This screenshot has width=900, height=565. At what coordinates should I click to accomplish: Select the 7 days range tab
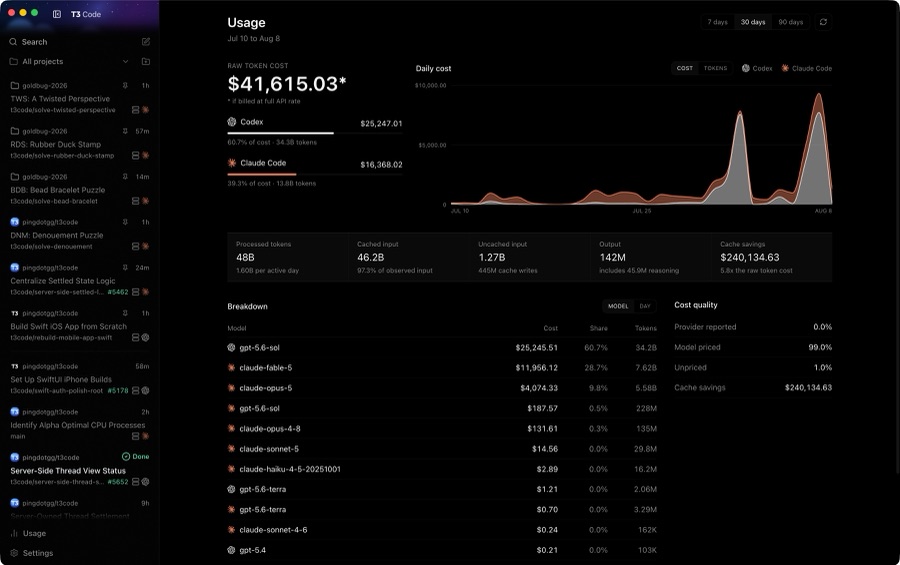click(717, 22)
